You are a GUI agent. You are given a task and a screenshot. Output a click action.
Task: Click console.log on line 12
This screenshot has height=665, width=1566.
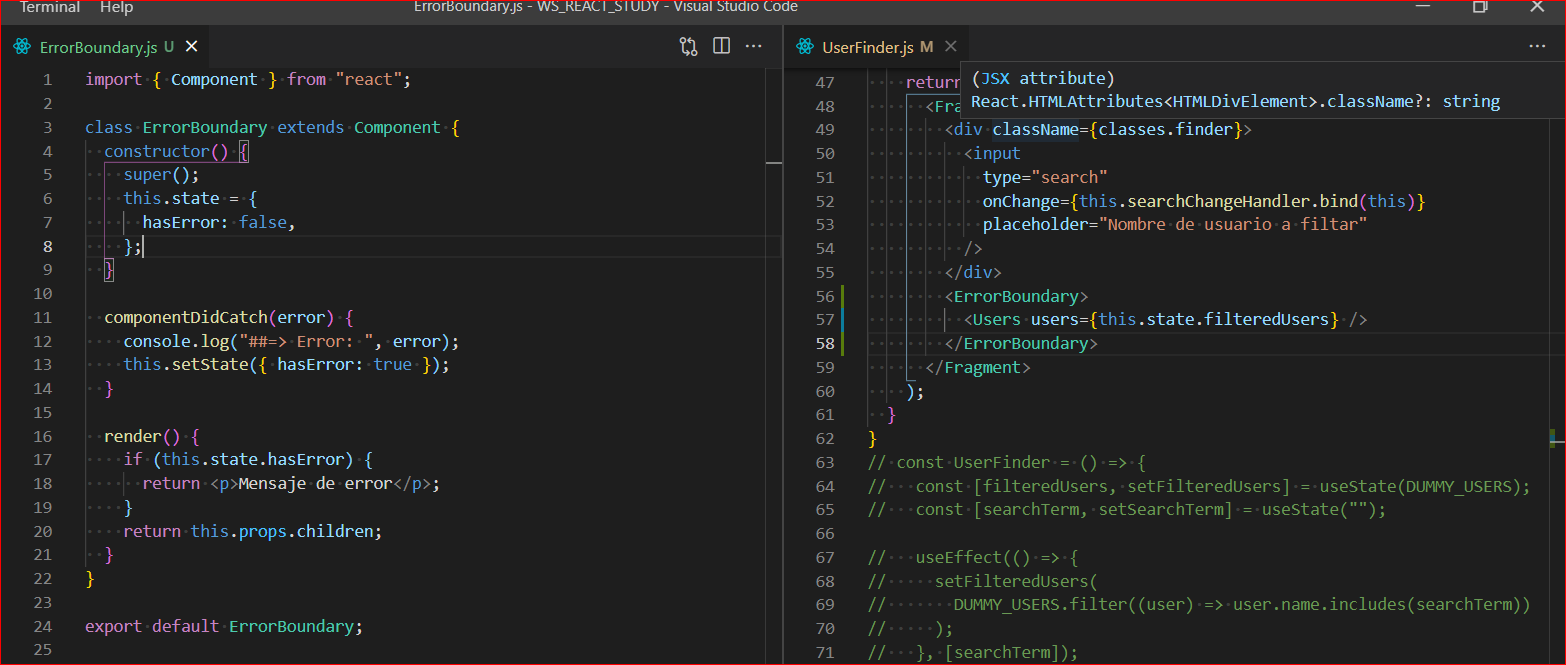[176, 341]
